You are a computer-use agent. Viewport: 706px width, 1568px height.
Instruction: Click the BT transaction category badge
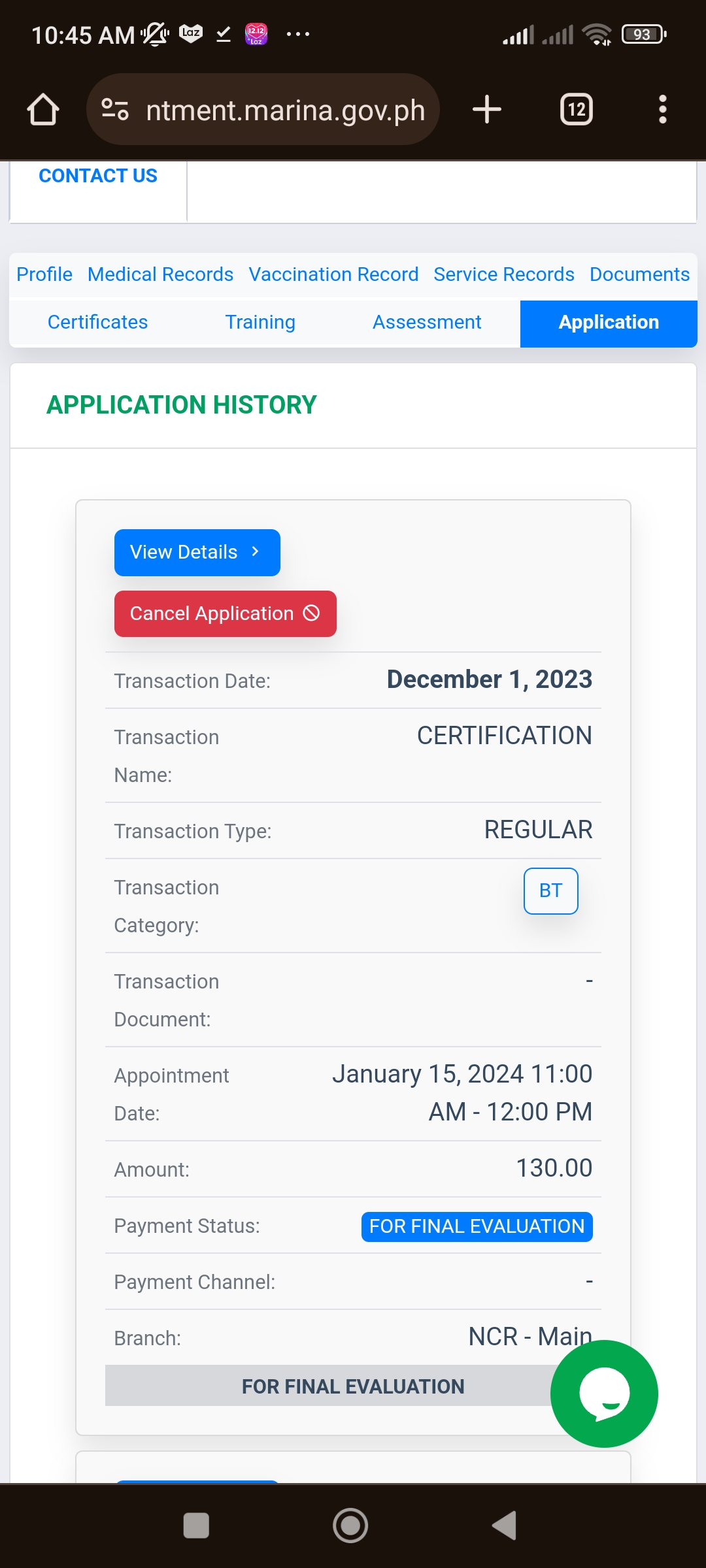(x=550, y=890)
